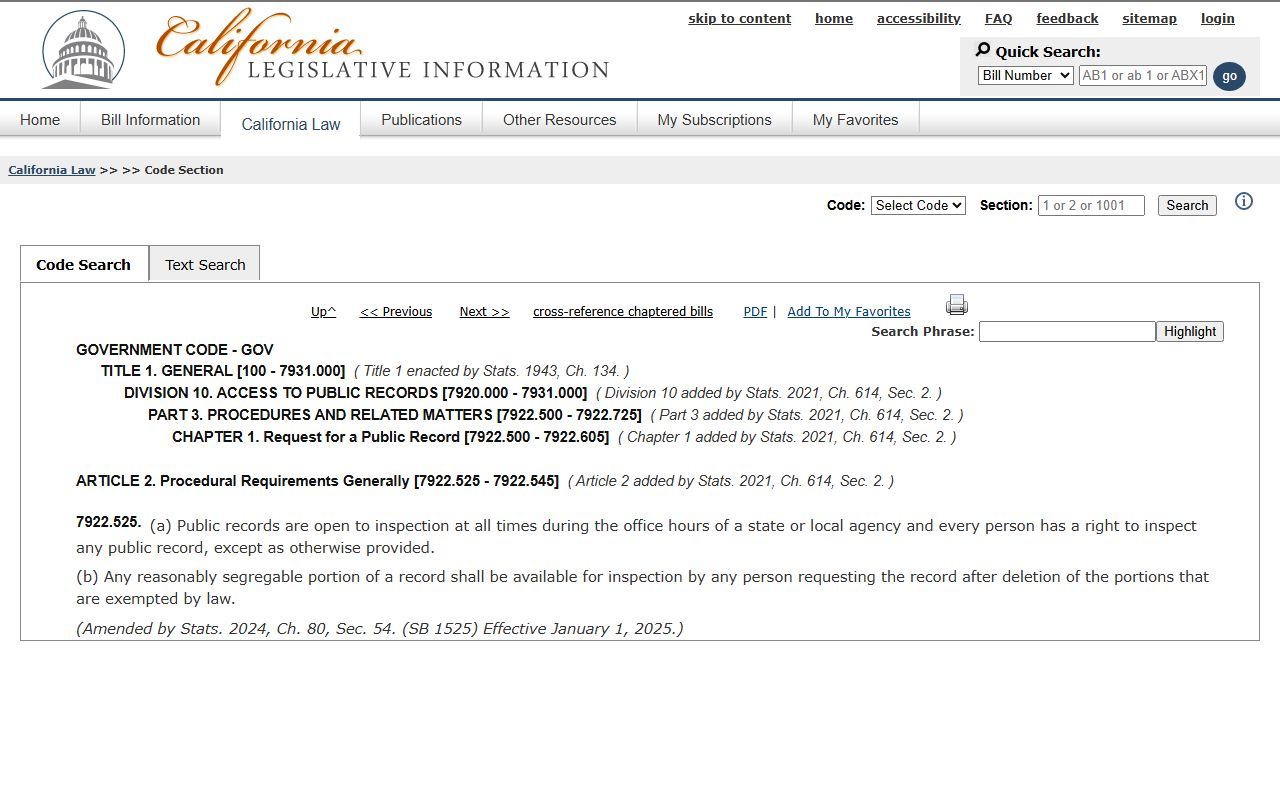Open My Favorites tab
The height and width of the screenshot is (800, 1280).
coord(855,119)
